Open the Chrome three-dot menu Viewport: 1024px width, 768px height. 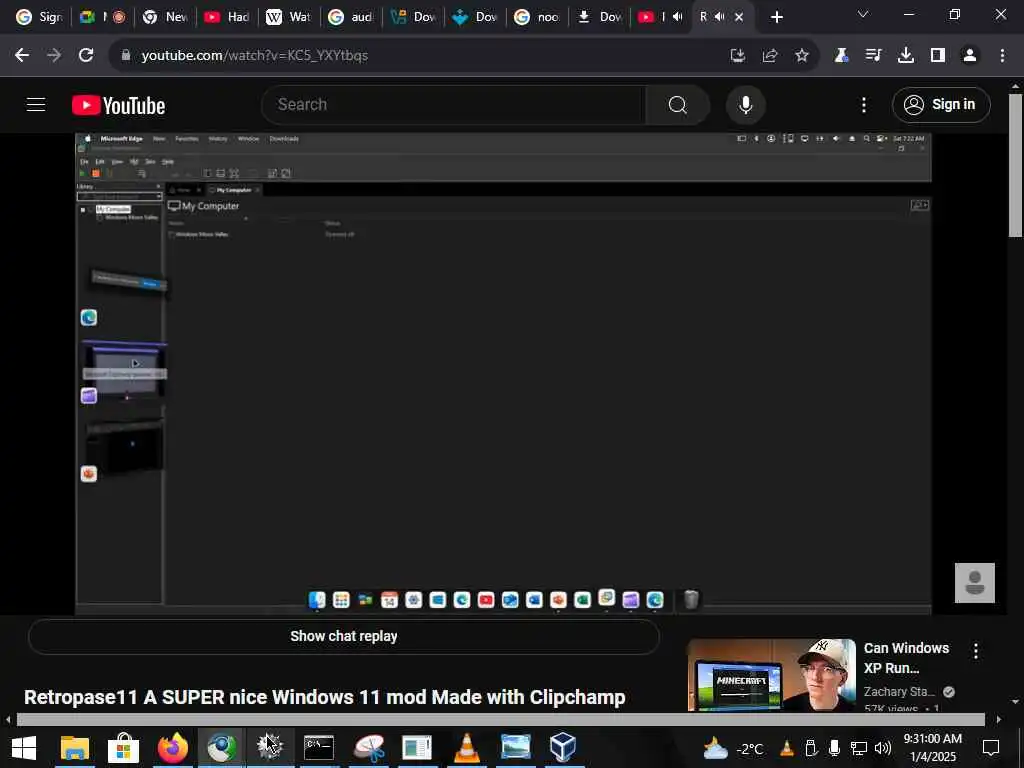pyautogui.click(x=1002, y=56)
